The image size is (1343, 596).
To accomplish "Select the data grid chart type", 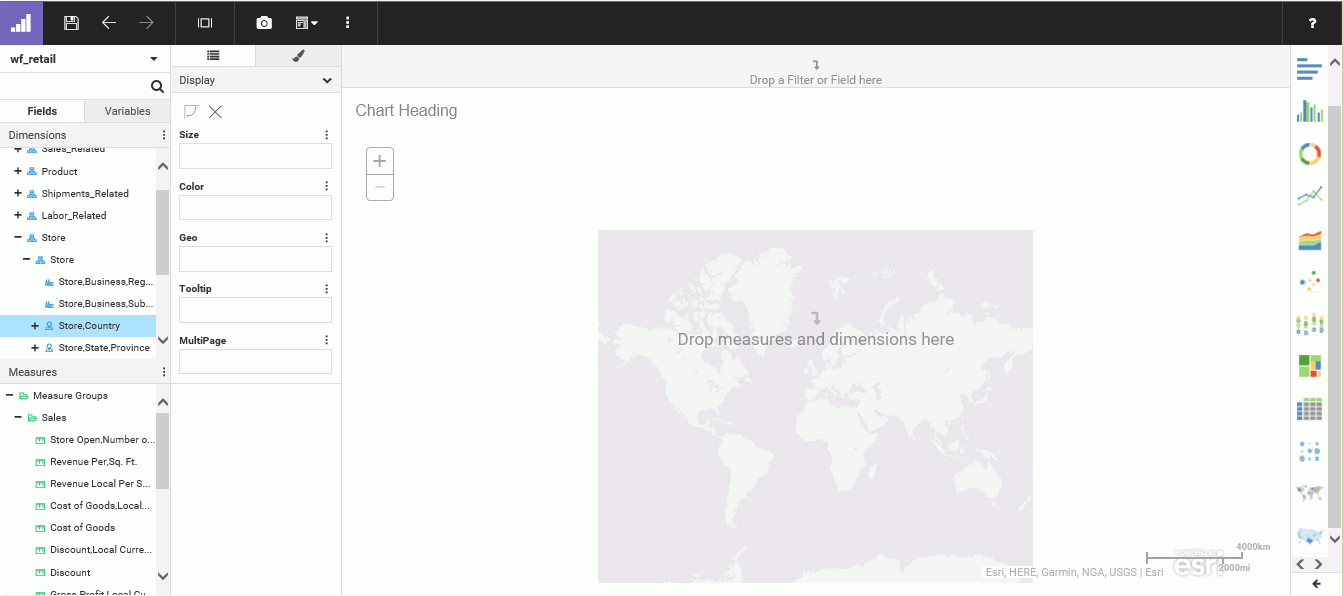I will pyautogui.click(x=1309, y=409).
